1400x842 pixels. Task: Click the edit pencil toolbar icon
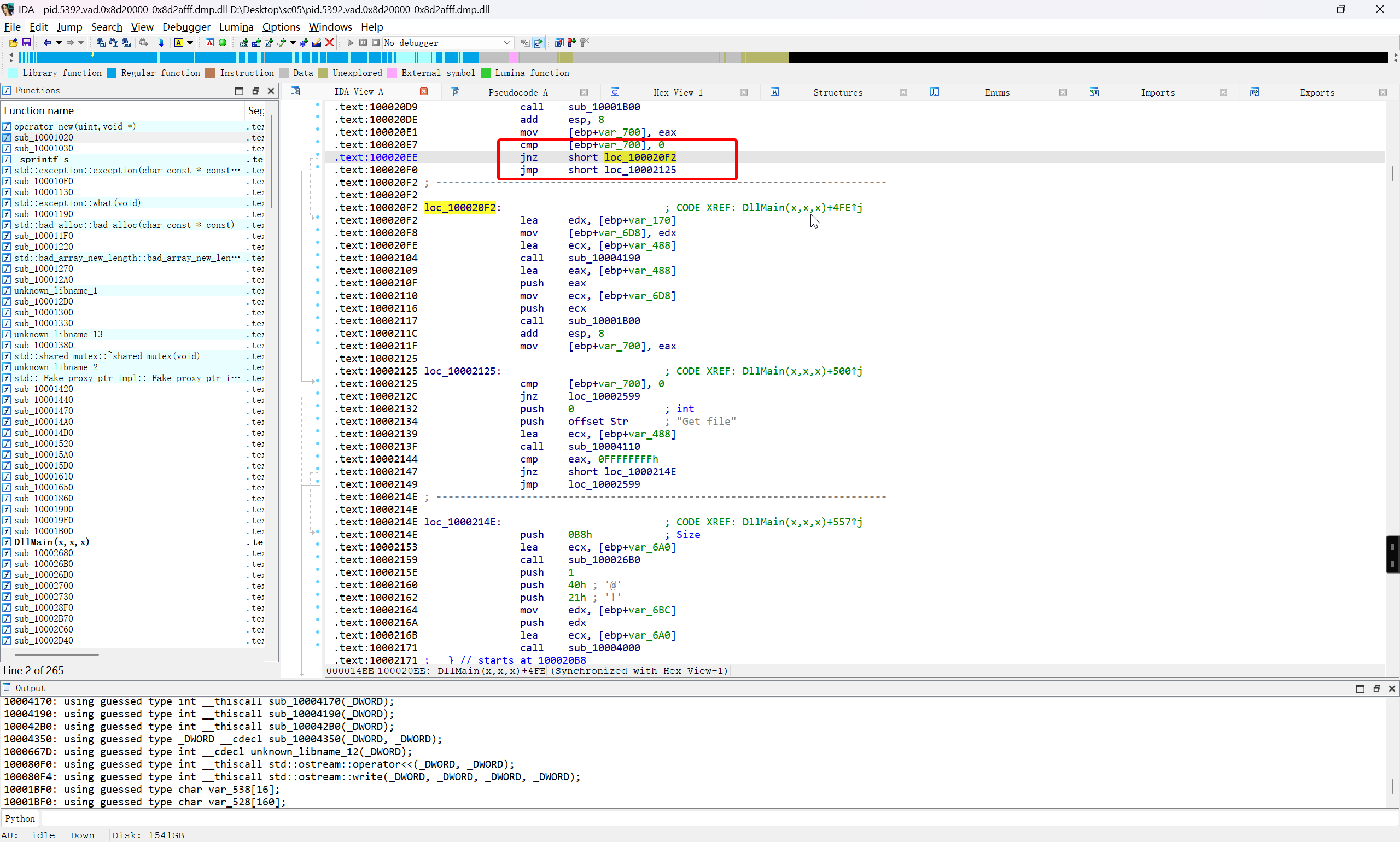tap(317, 43)
